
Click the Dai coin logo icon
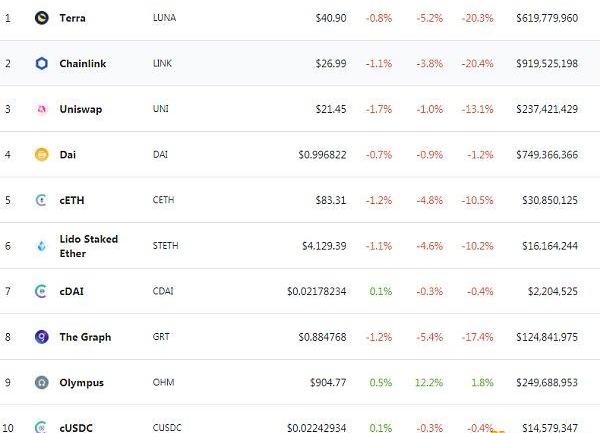click(41, 155)
